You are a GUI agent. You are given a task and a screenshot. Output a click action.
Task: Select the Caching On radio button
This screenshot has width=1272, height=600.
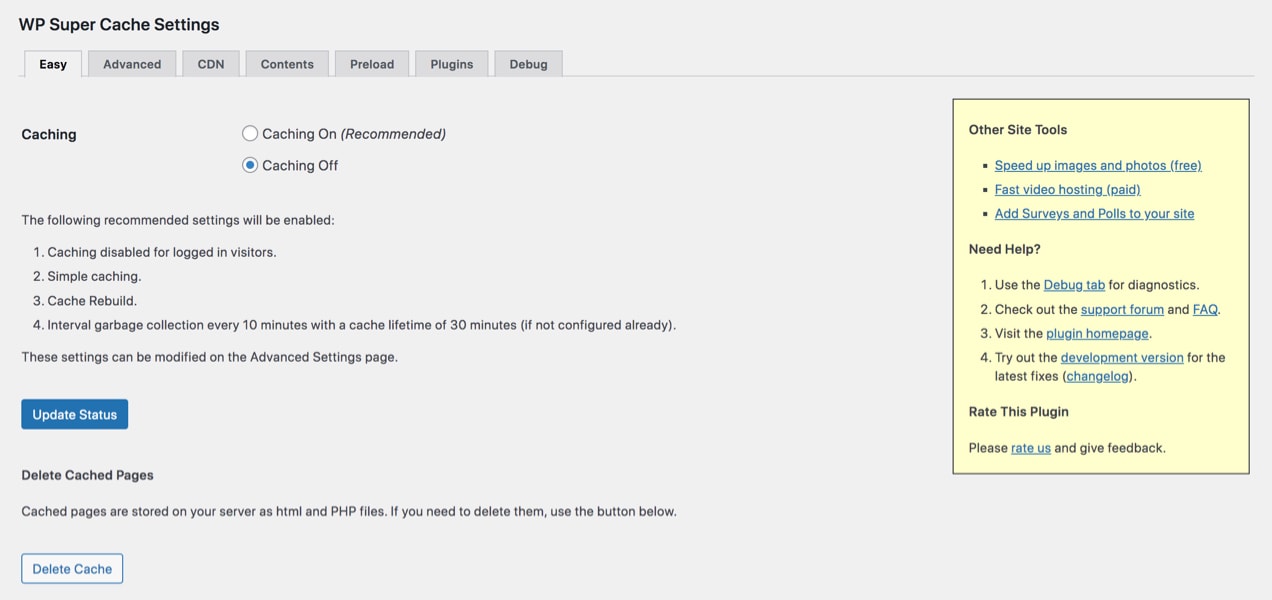(250, 133)
